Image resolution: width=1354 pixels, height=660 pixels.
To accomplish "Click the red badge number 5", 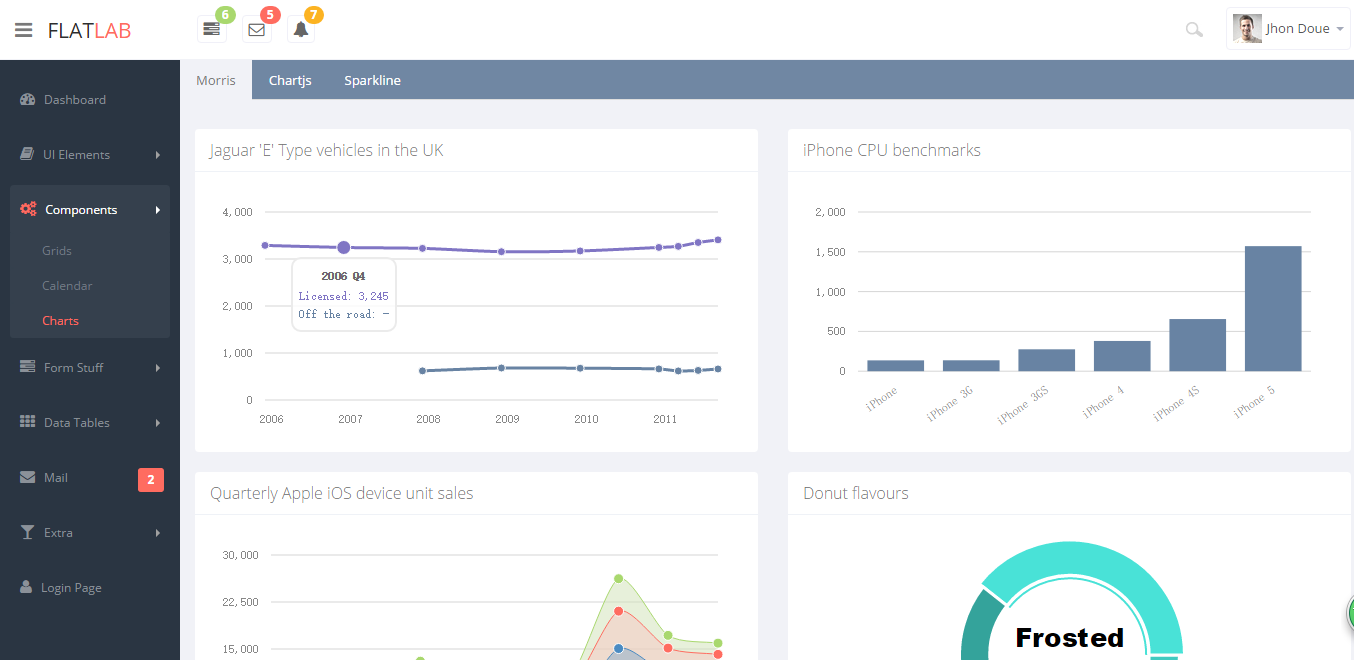I will point(269,15).
